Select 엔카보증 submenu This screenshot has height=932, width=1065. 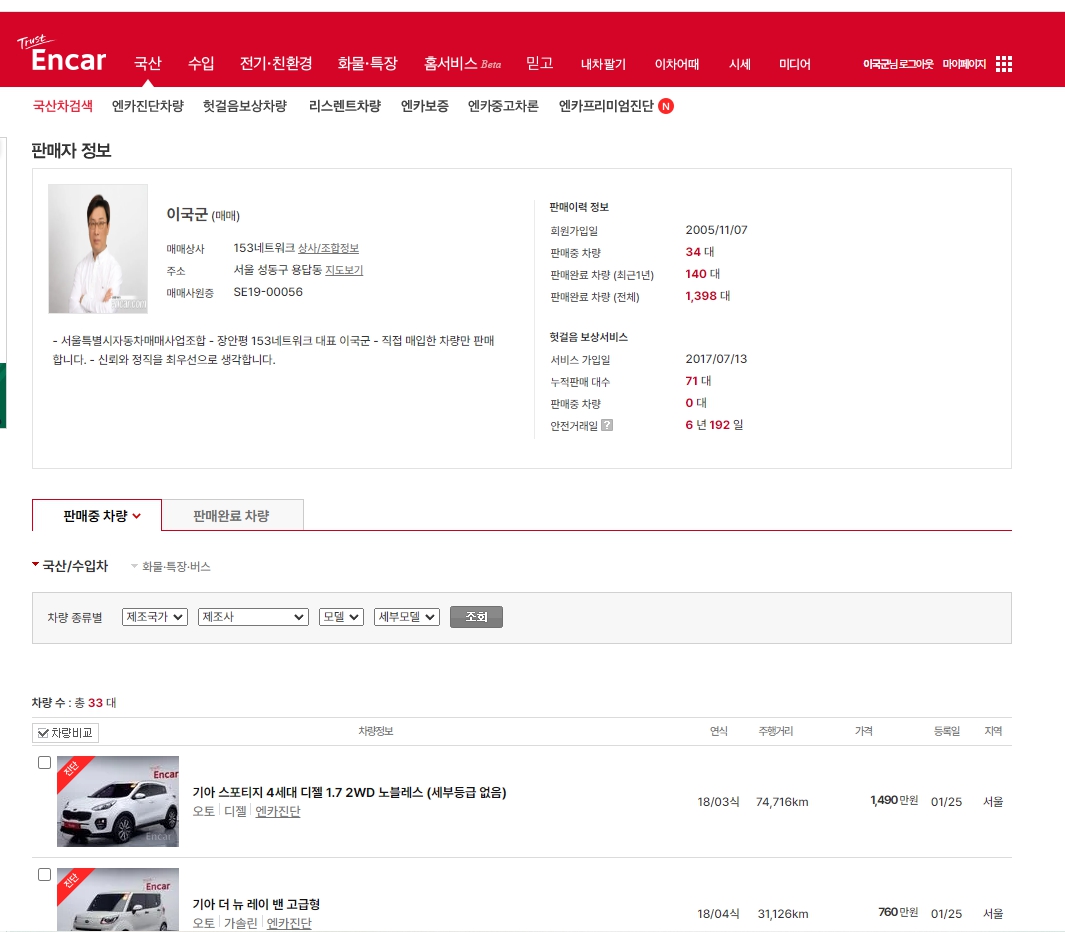coord(425,106)
